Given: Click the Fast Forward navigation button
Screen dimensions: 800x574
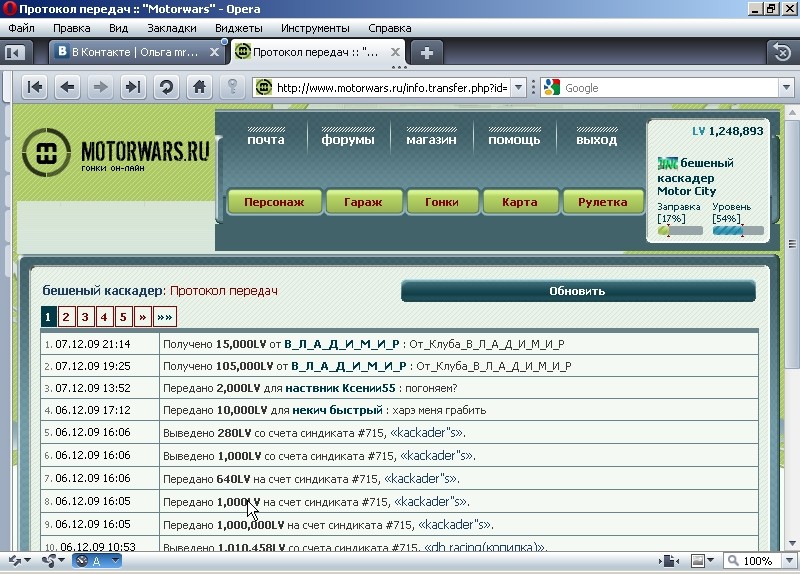Looking at the screenshot, I should tap(133, 87).
